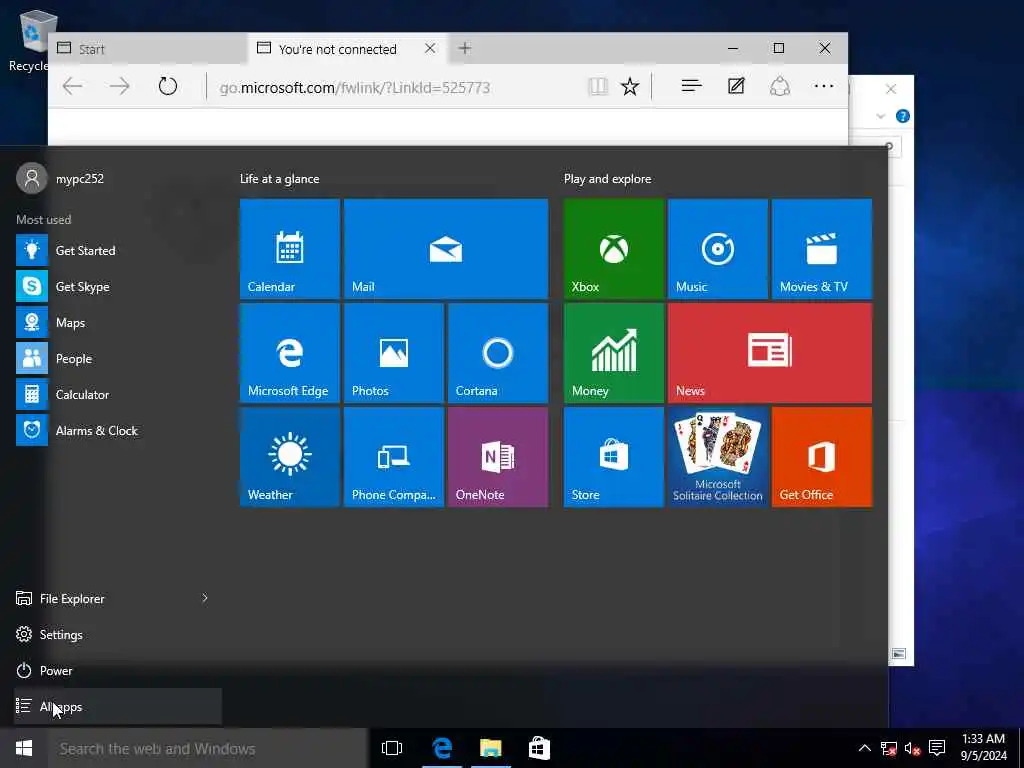
Task: Show hidden tray icons chevron
Action: 864,748
